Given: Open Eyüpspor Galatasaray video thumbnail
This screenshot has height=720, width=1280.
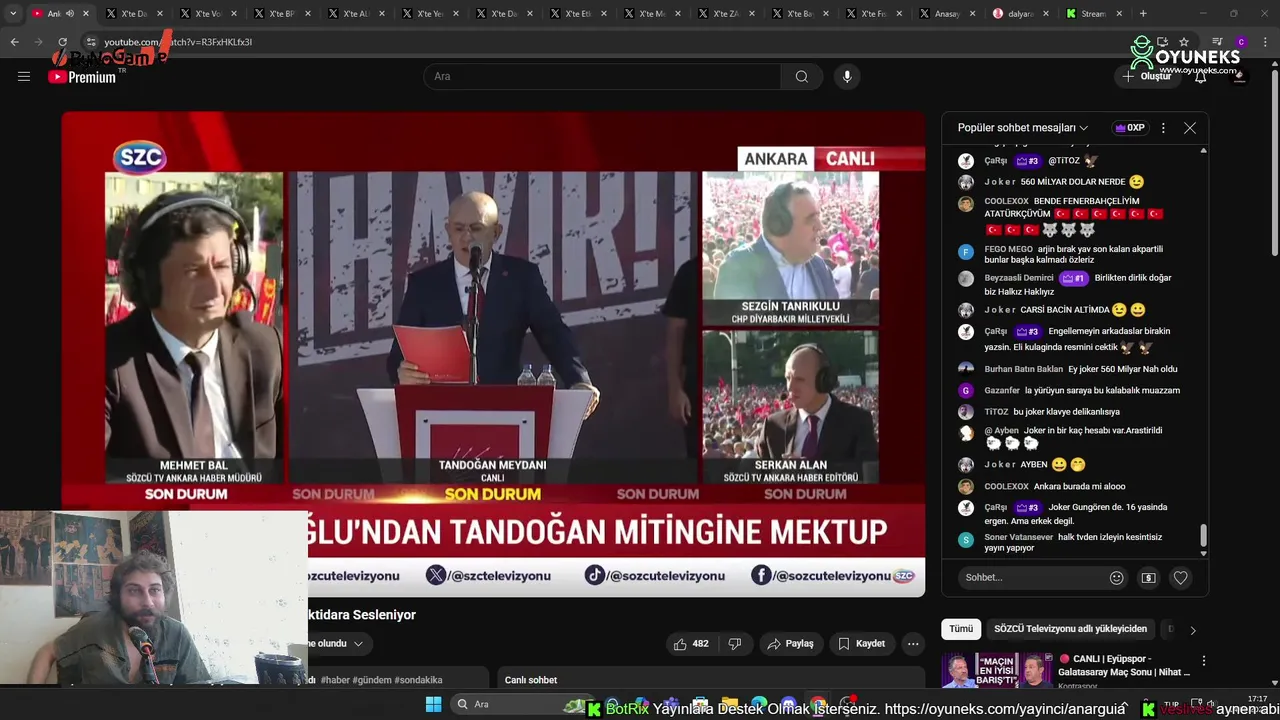Looking at the screenshot, I should click(997, 670).
